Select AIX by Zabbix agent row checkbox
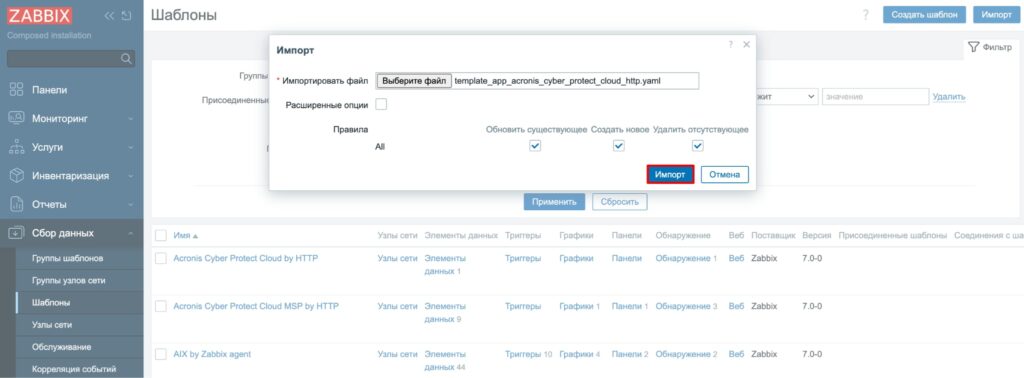1024x378 pixels. tap(161, 354)
